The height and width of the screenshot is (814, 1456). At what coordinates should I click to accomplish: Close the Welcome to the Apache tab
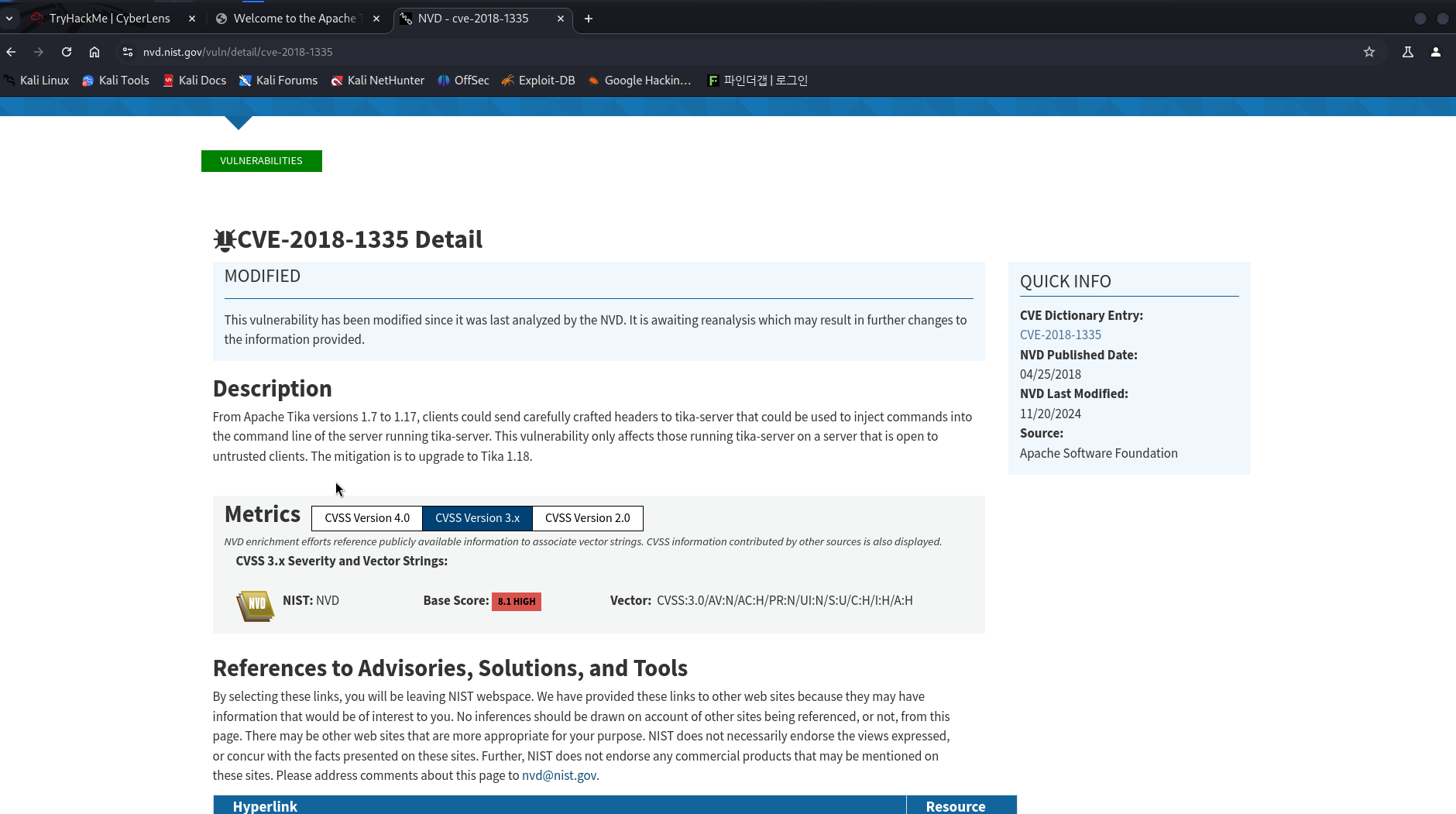point(376,19)
